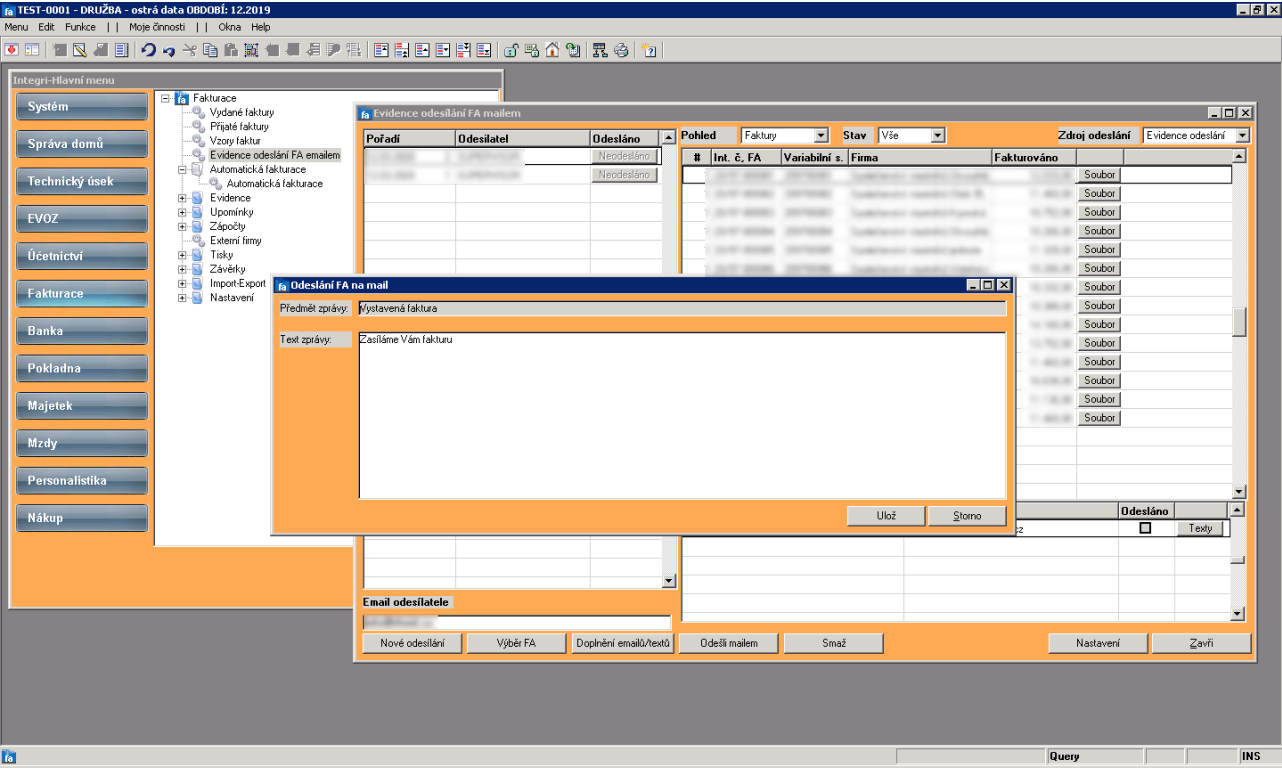
Task: Collapse the Fakturace tree root
Action: click(x=165, y=99)
